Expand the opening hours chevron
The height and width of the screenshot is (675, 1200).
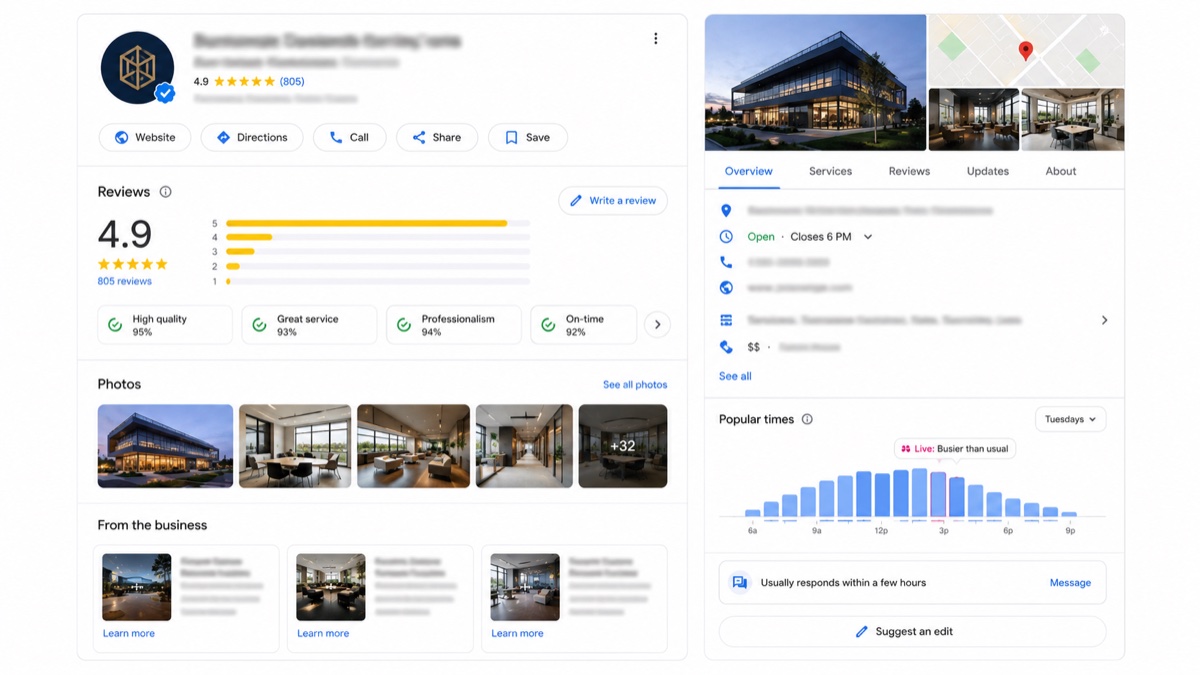coord(868,237)
